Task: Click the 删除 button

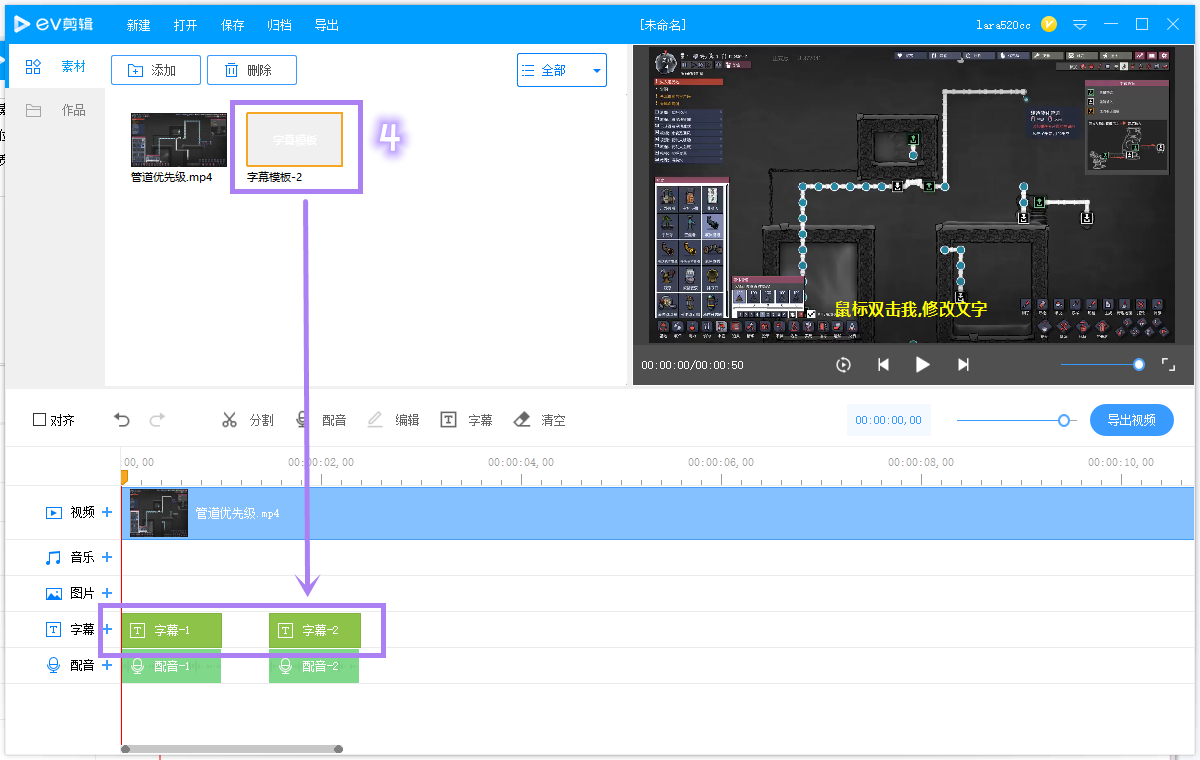Action: coord(252,70)
